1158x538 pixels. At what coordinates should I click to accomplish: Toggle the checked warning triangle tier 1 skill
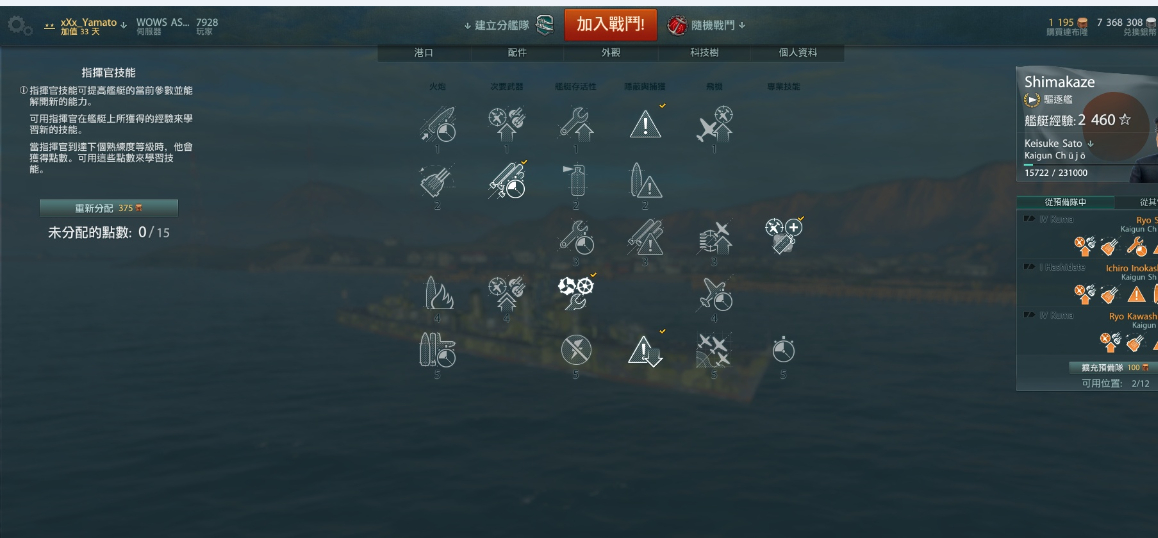(x=645, y=123)
